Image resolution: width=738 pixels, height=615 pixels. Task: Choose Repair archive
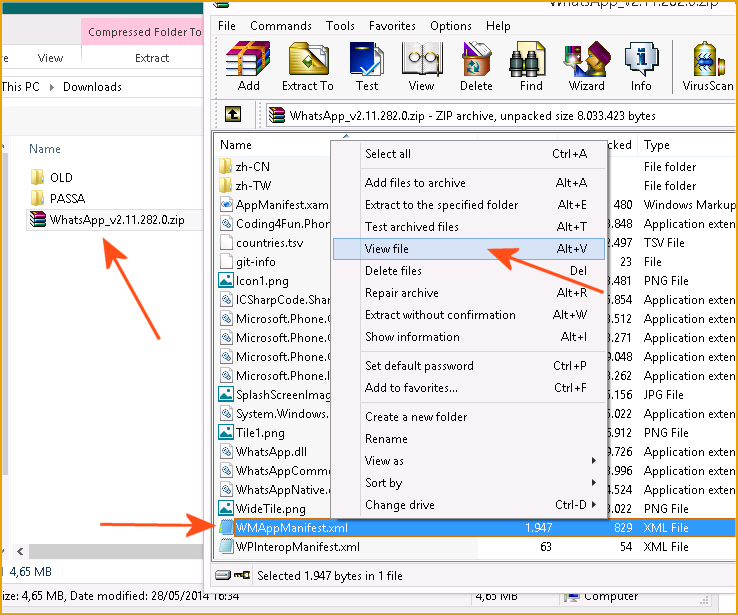point(469,293)
